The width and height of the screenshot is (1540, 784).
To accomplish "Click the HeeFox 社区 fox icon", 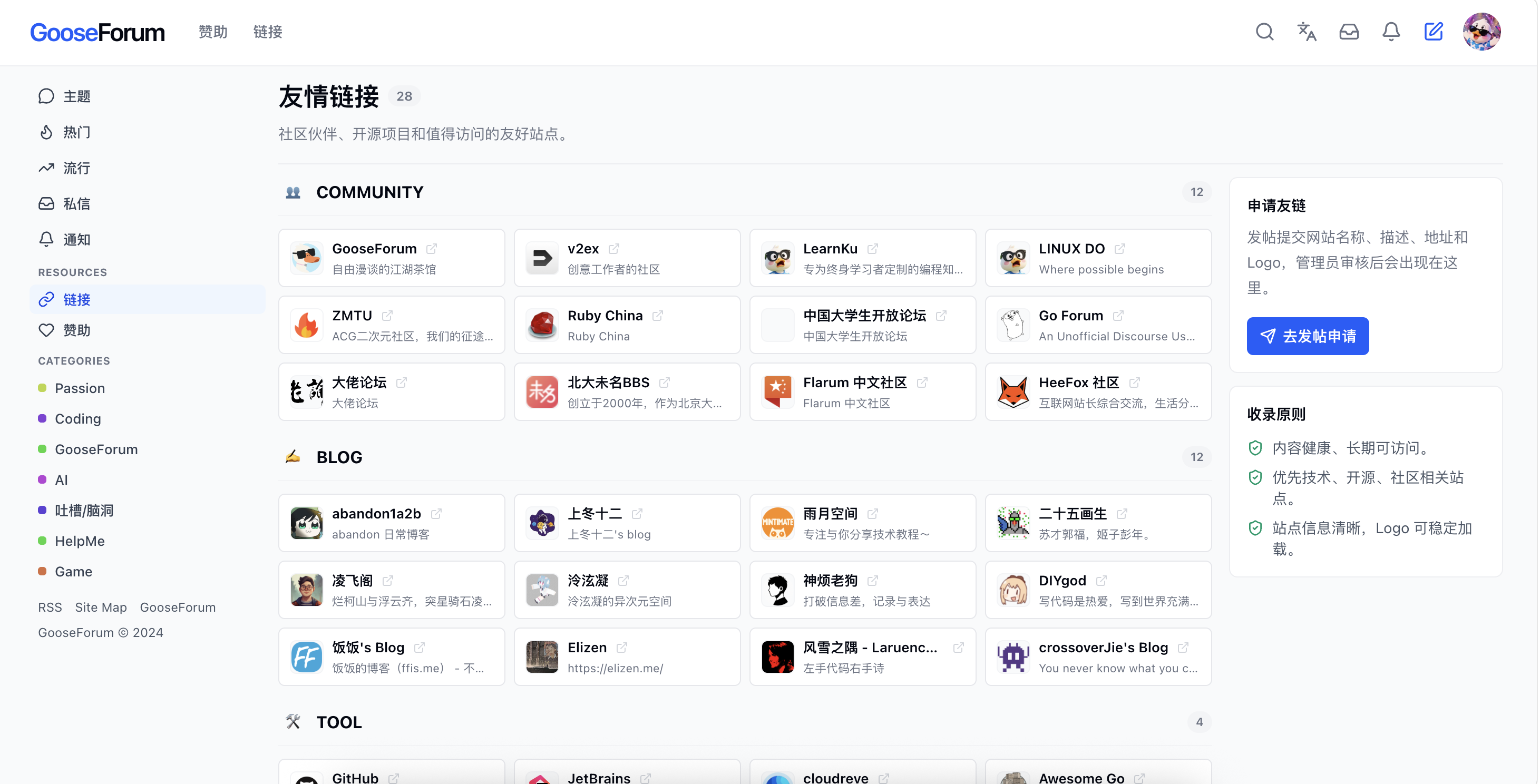I will (x=1013, y=392).
